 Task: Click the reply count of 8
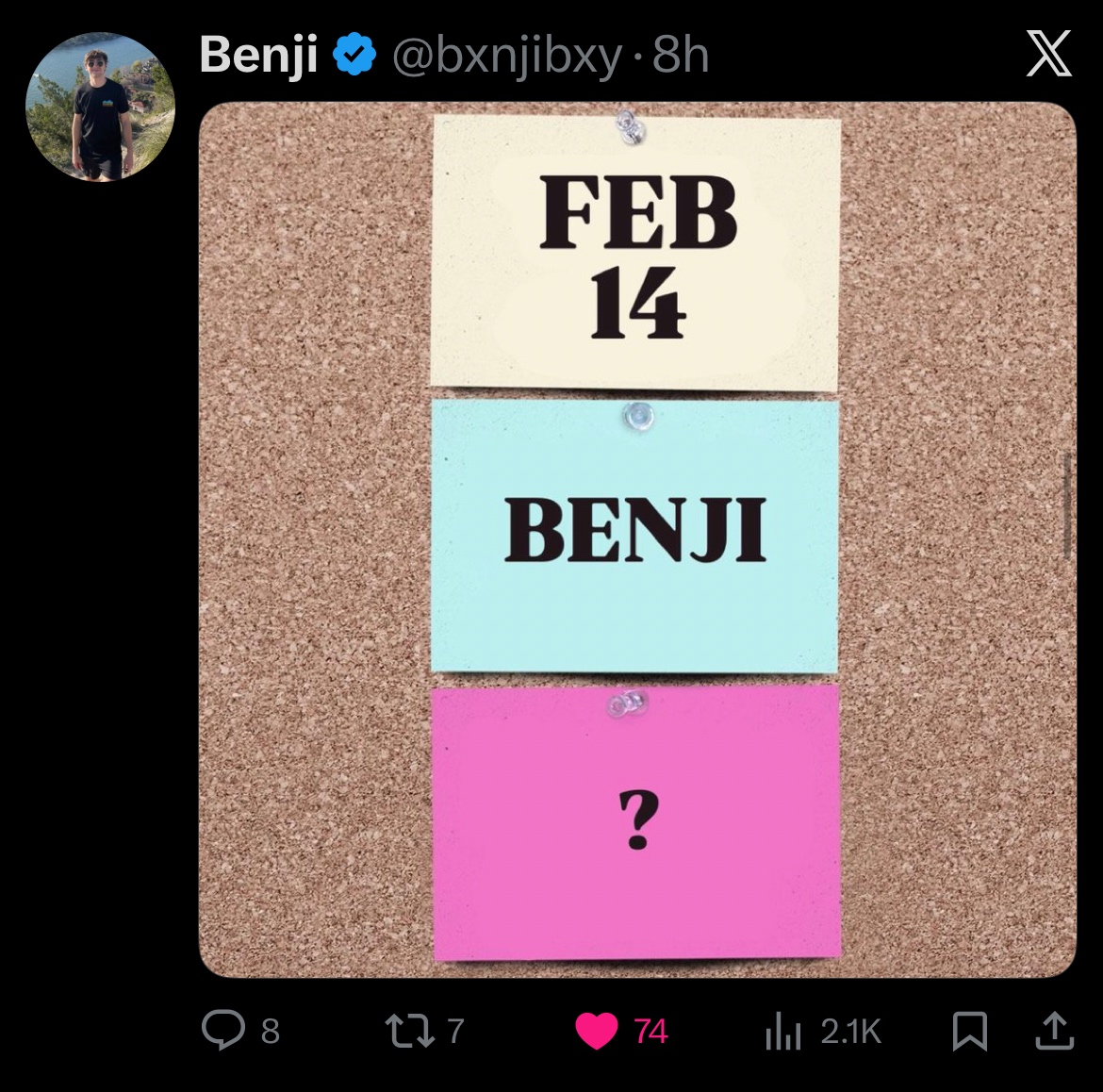pyautogui.click(x=271, y=1032)
